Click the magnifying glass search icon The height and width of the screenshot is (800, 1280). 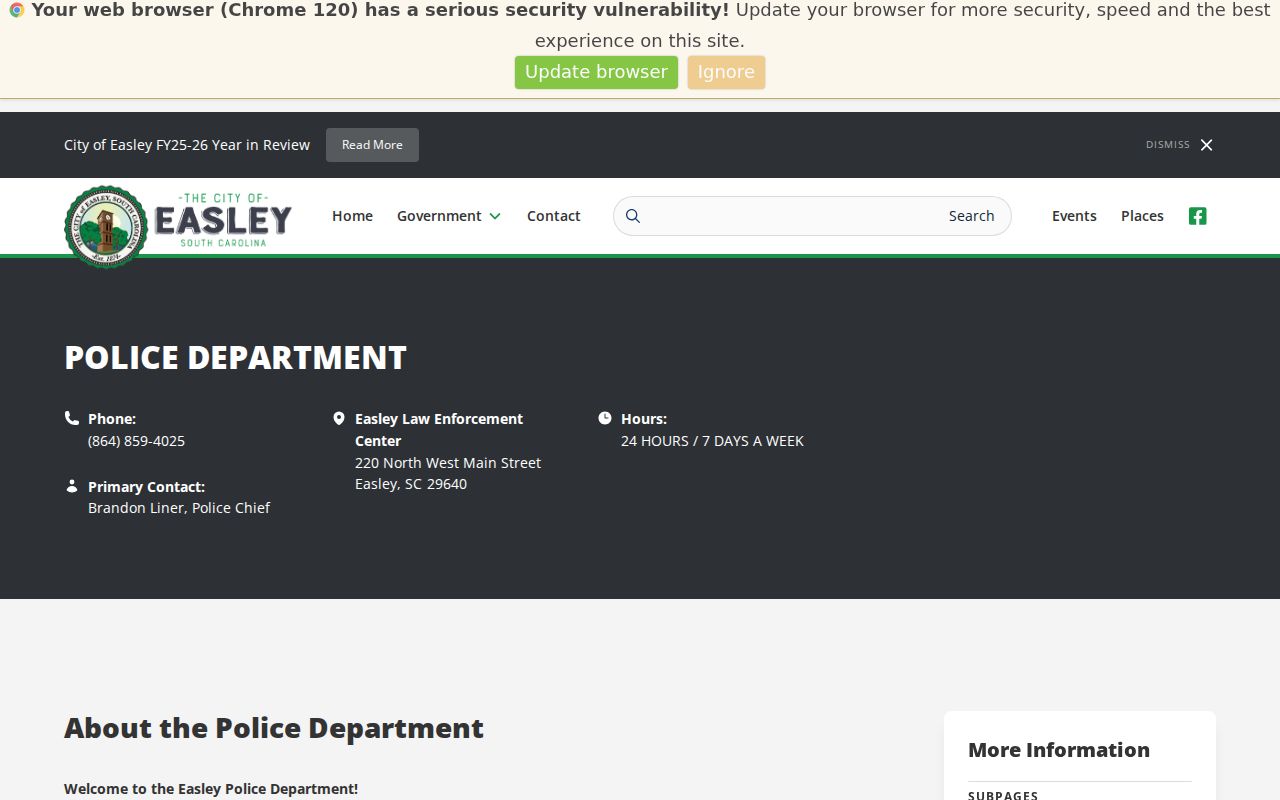point(633,216)
